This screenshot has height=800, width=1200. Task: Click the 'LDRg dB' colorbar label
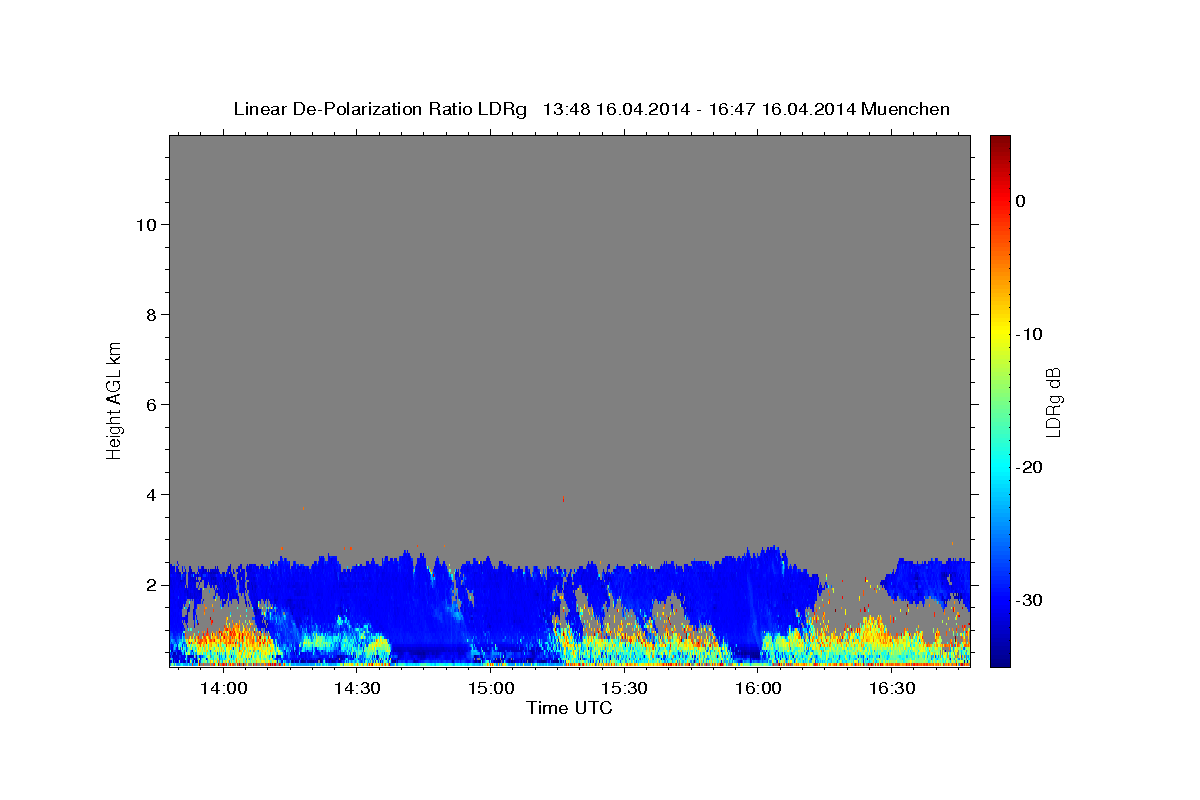pyautogui.click(x=1053, y=401)
